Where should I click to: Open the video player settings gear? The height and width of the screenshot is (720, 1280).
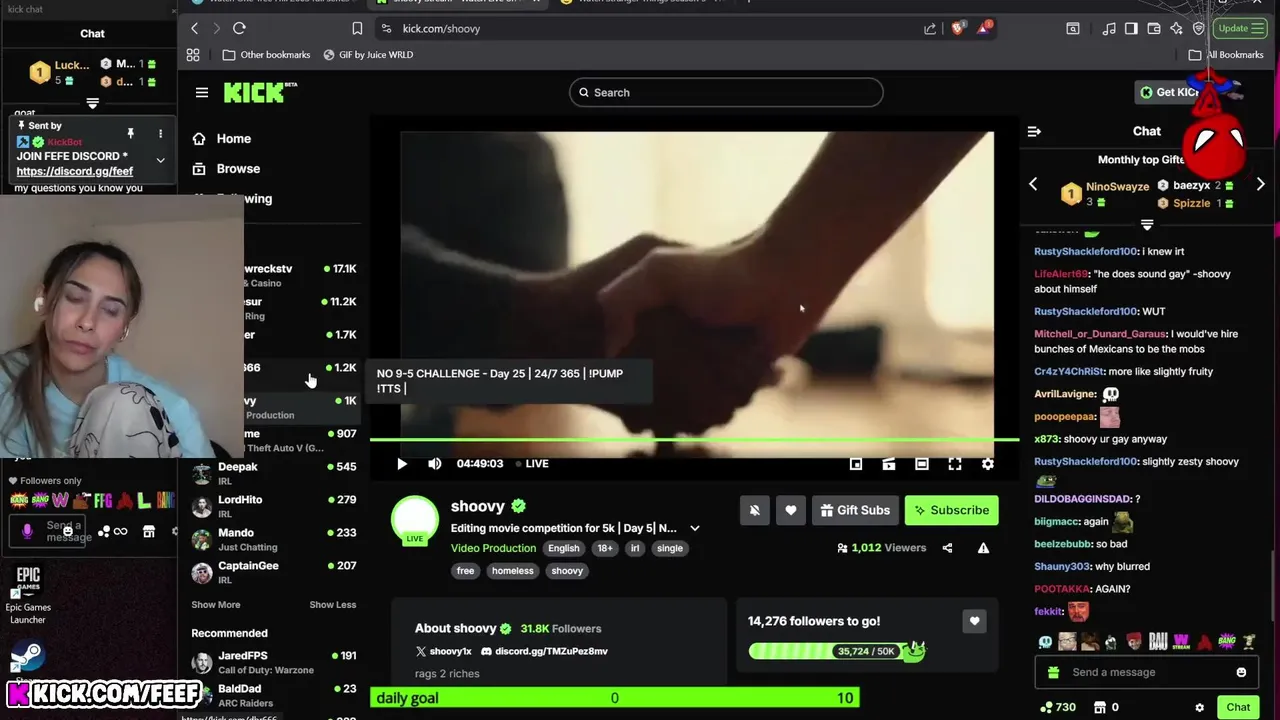(x=988, y=464)
